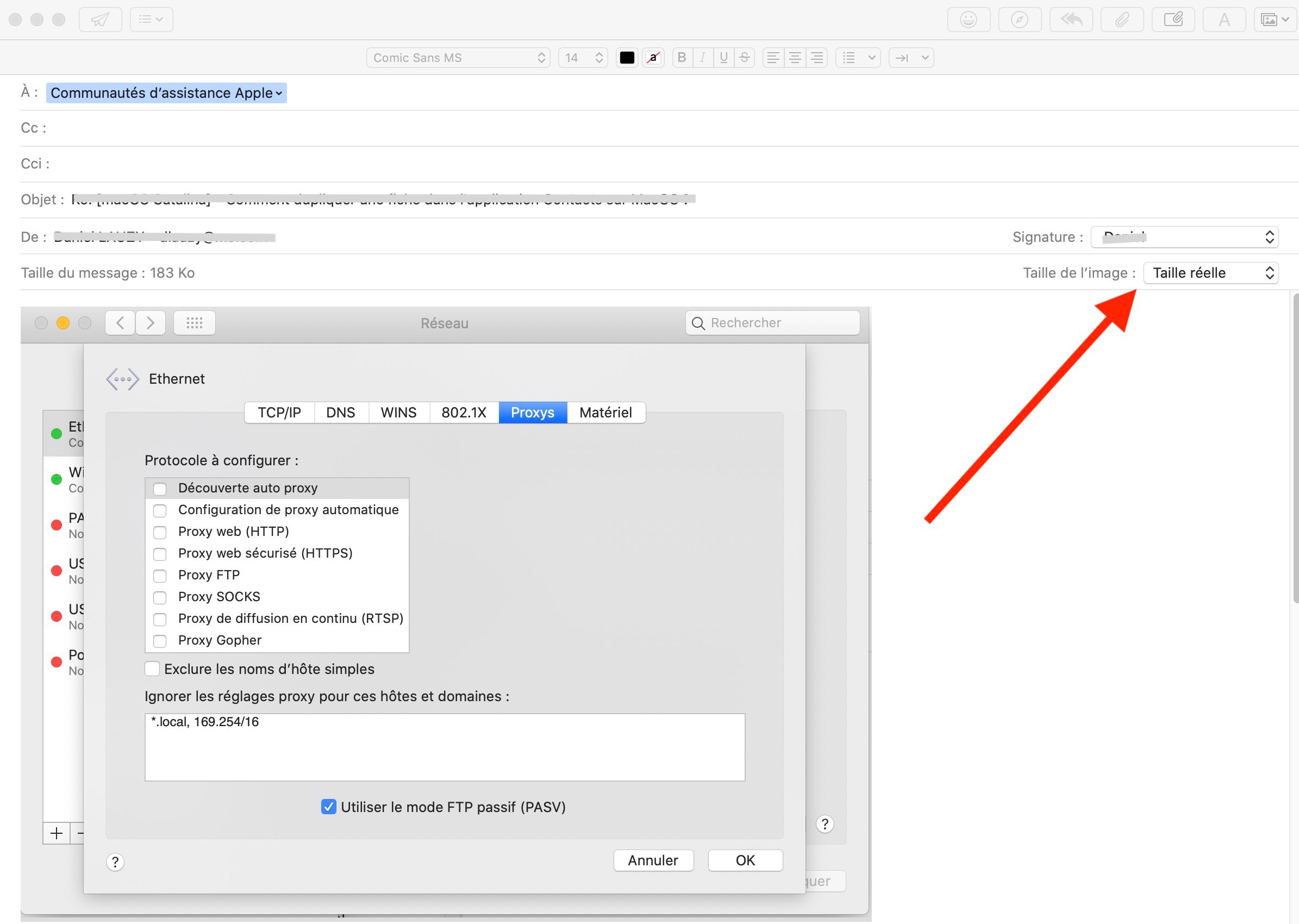1299x924 pixels.
Task: Open the emoji picker icon
Action: (x=968, y=20)
